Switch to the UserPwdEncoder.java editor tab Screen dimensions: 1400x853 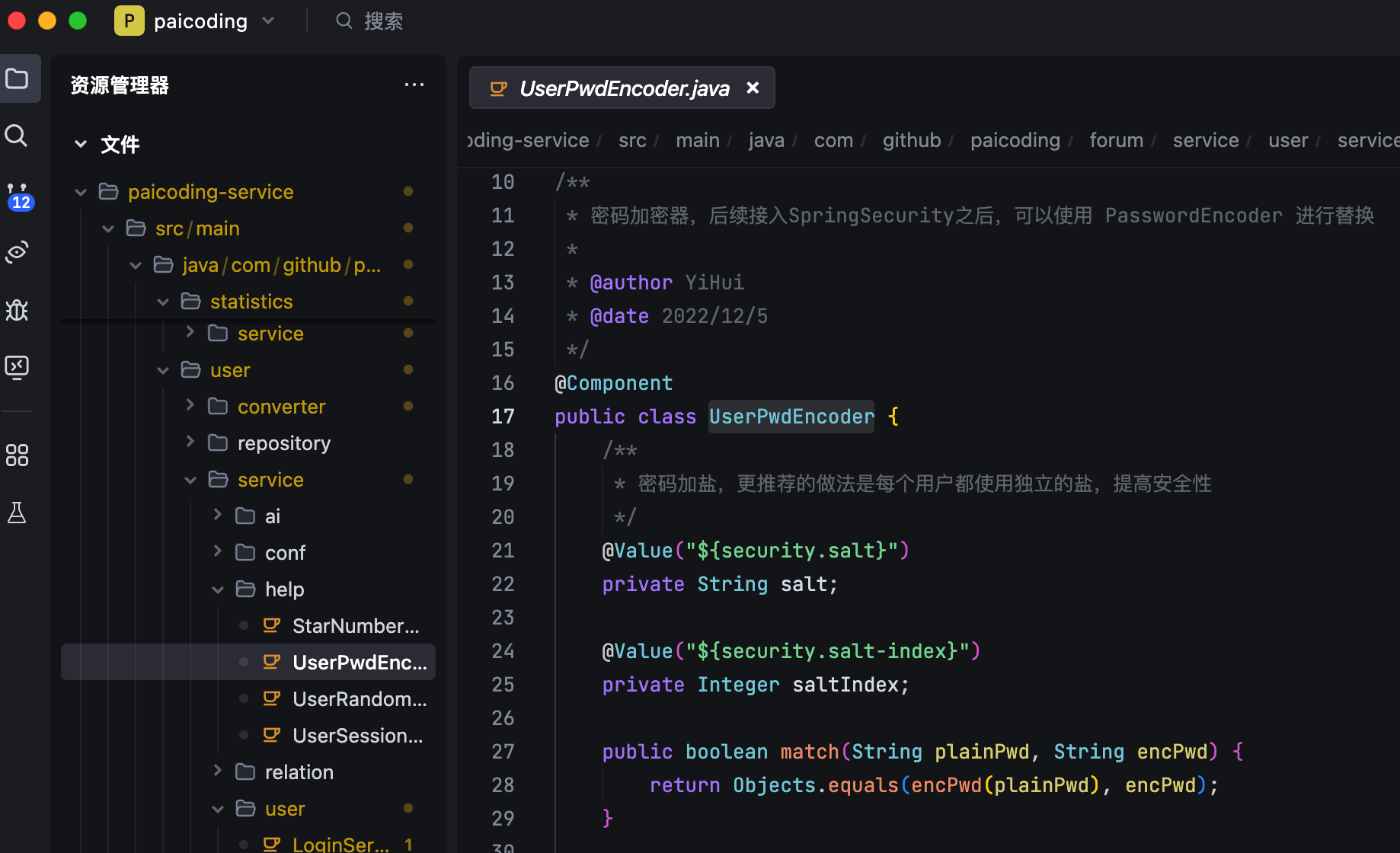[624, 88]
